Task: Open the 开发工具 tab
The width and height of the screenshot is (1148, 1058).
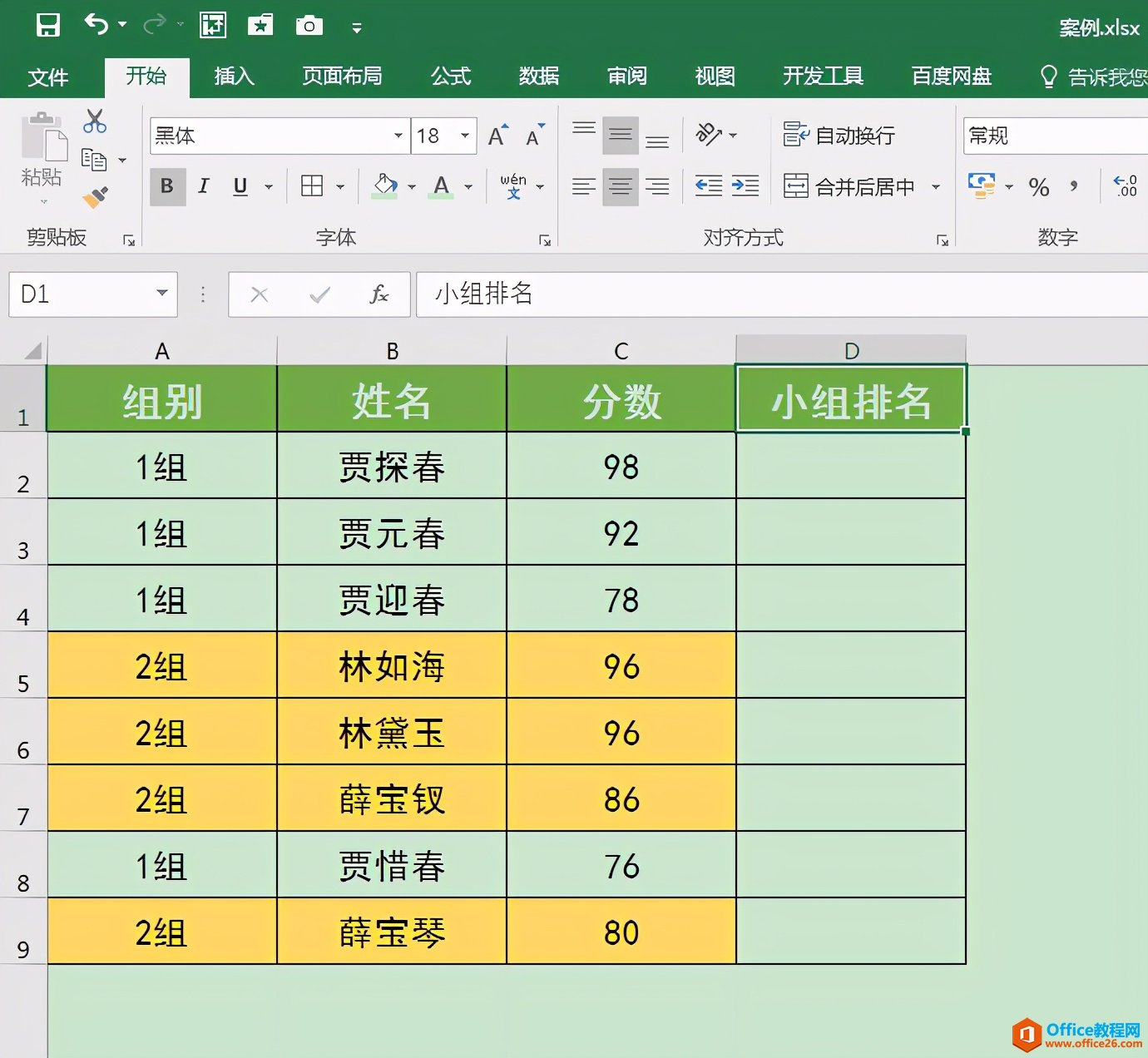Action: coord(823,77)
